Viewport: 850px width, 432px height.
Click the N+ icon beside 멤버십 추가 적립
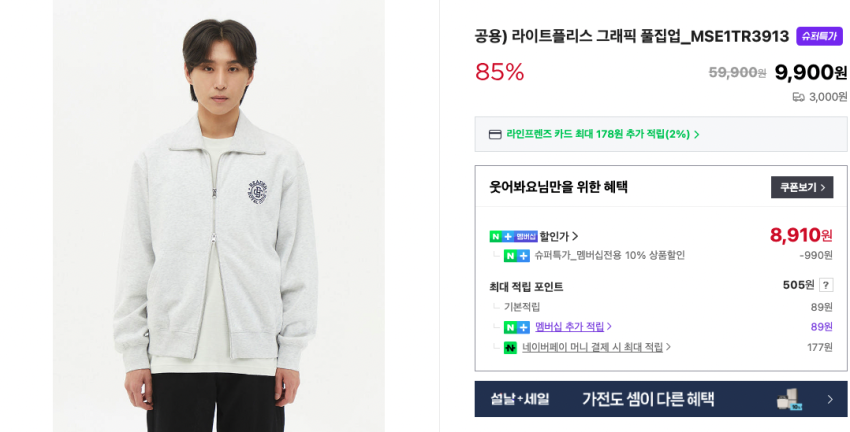517,327
